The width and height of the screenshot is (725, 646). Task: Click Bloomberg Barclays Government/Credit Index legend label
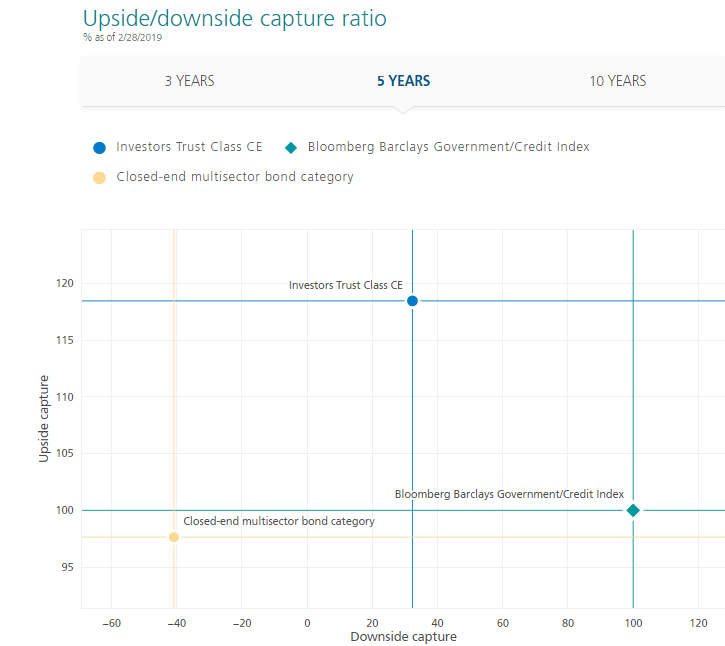coord(449,147)
